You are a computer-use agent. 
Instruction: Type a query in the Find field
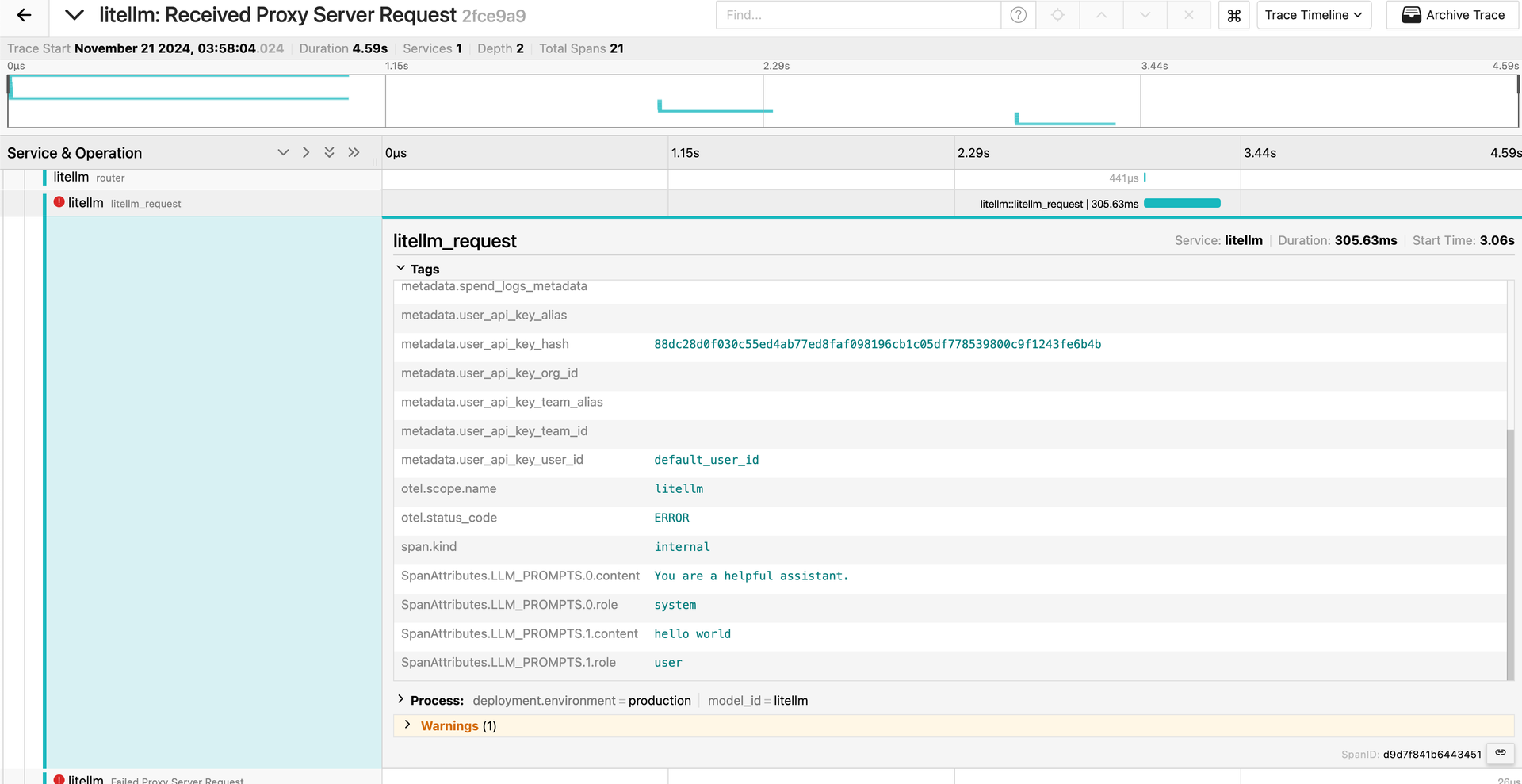[858, 15]
